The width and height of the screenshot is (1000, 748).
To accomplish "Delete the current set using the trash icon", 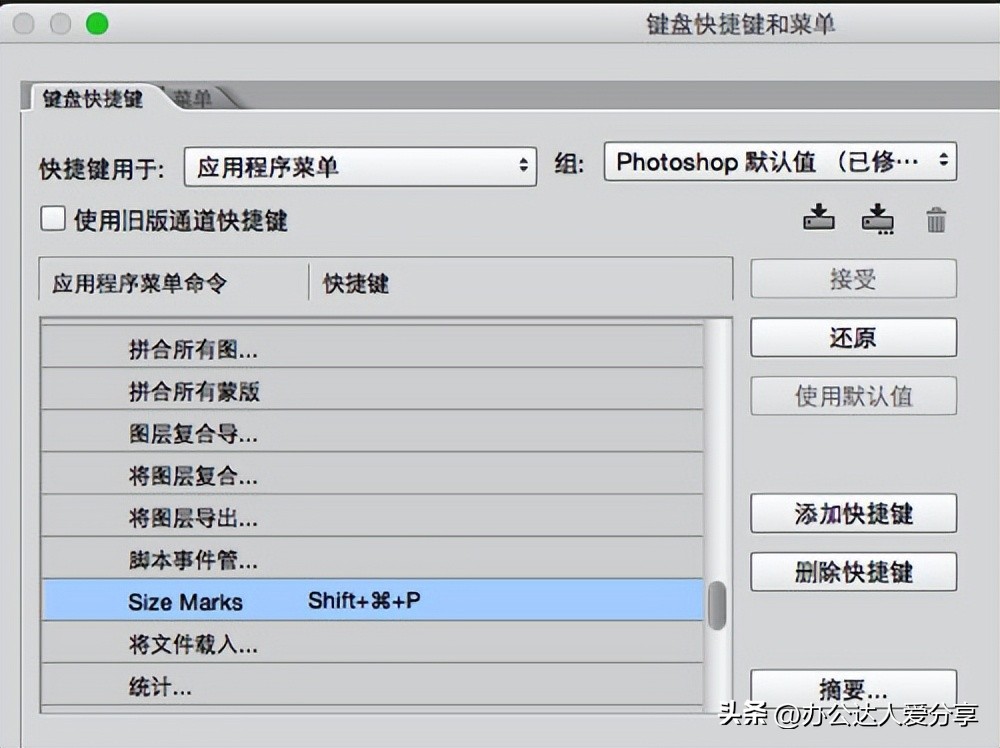I will click(937, 218).
